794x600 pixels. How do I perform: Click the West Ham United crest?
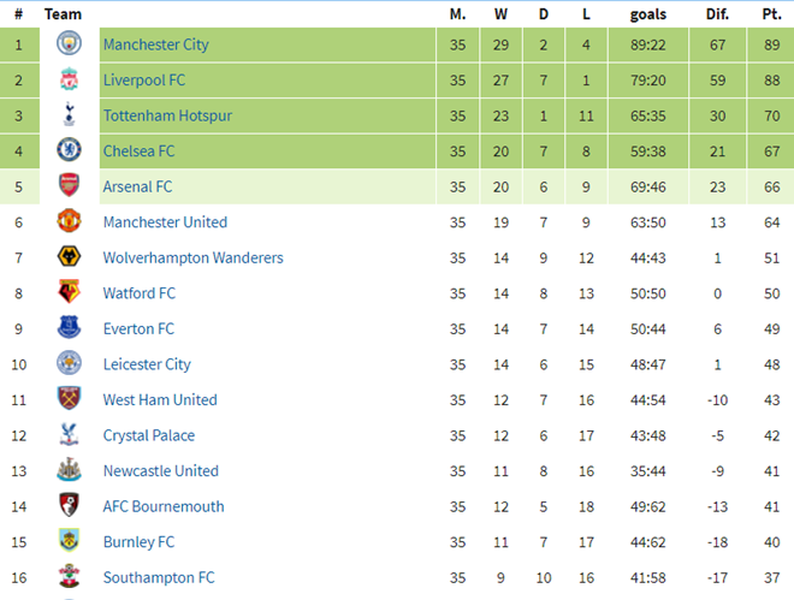tap(69, 399)
